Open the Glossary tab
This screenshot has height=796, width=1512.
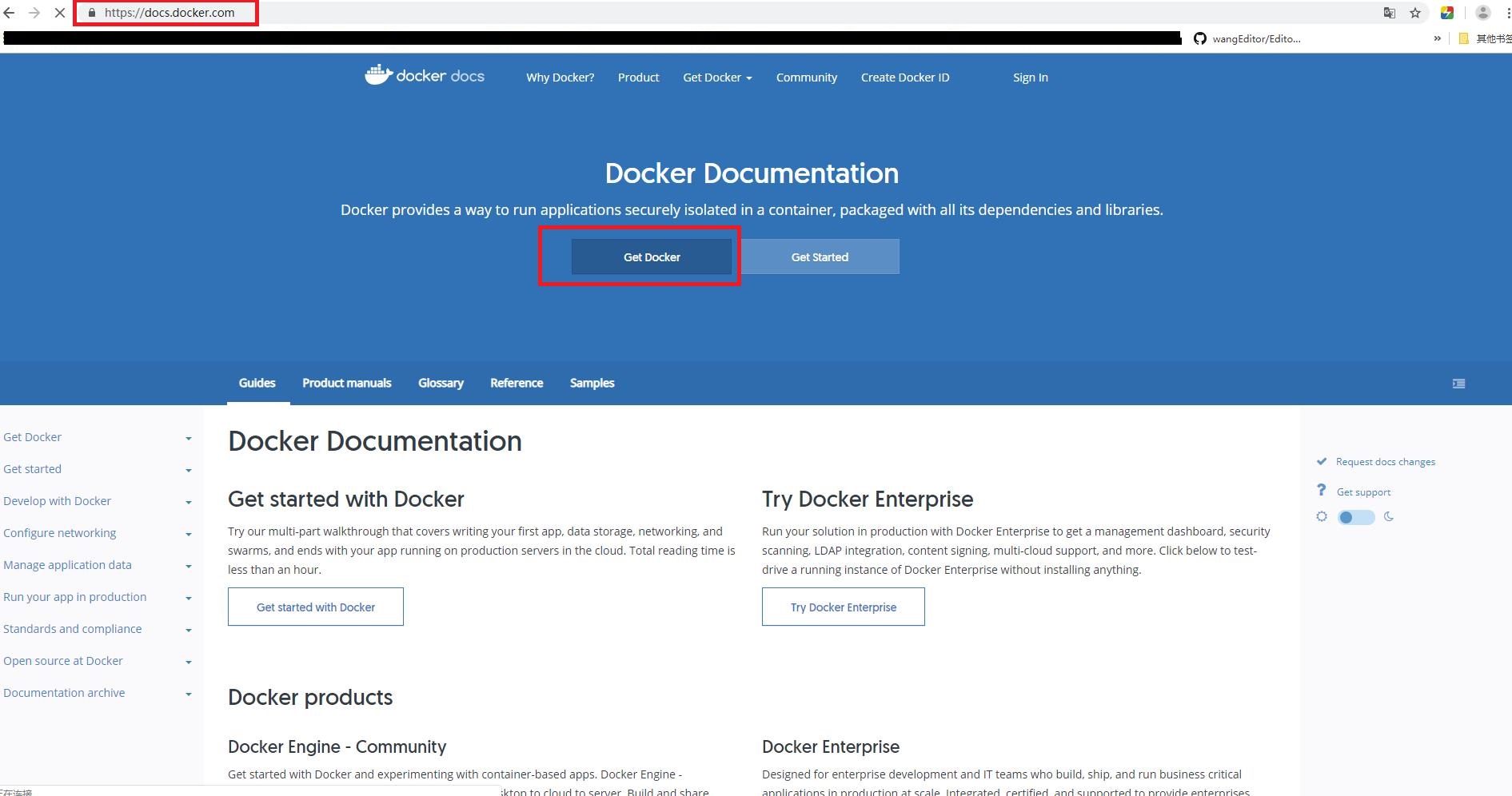click(x=441, y=383)
